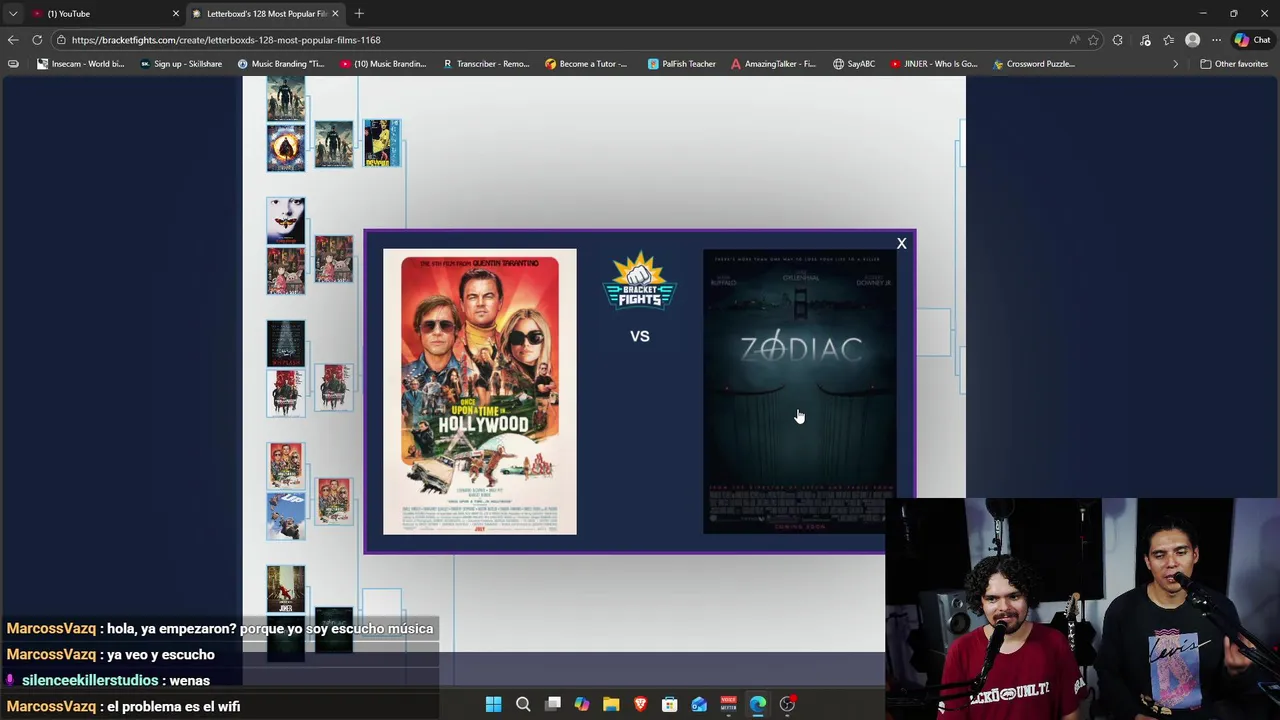This screenshot has height=720, width=1280.
Task: Click the Bracket Fights logo in popup
Action: point(640,281)
